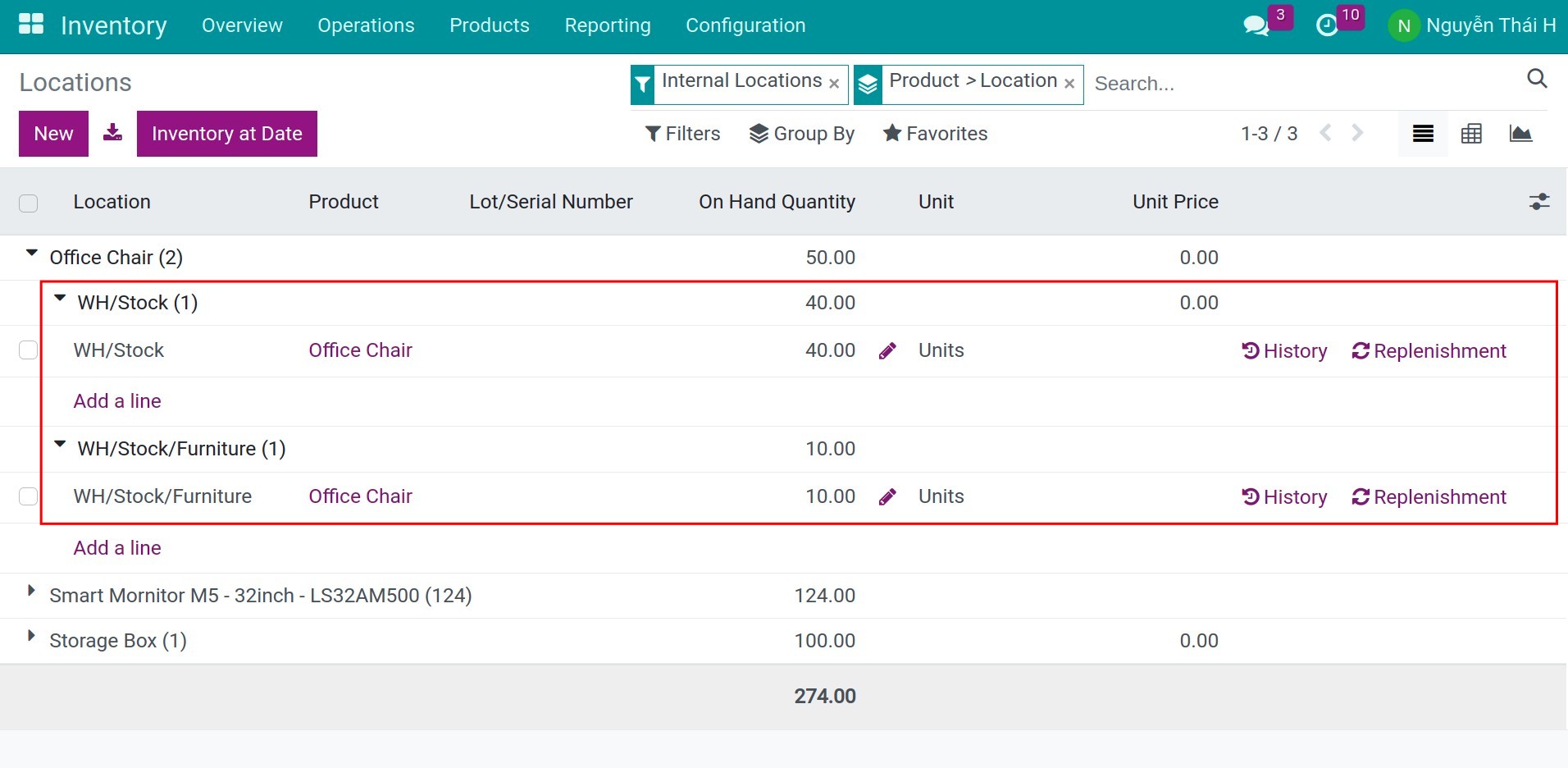Switch to graph view

click(x=1521, y=133)
